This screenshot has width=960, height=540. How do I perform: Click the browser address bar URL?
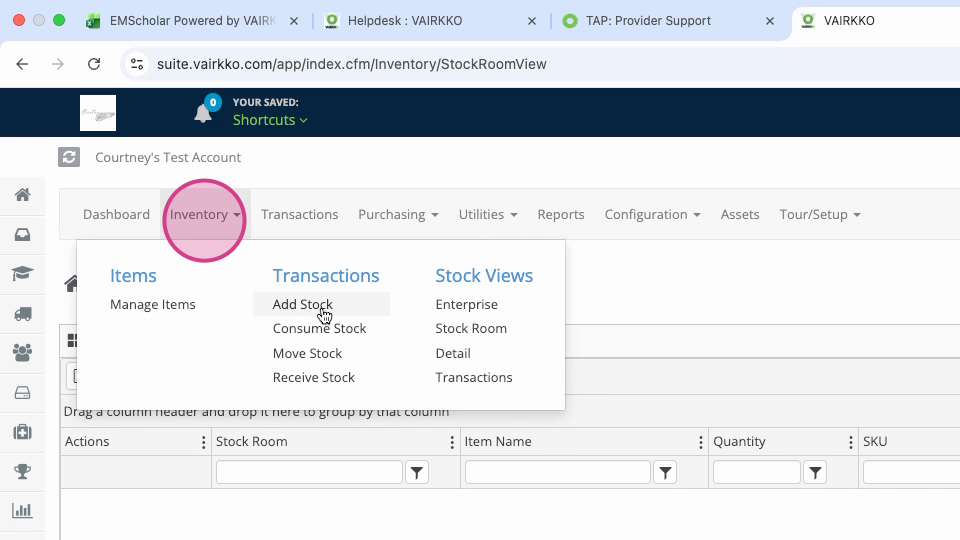(x=351, y=64)
